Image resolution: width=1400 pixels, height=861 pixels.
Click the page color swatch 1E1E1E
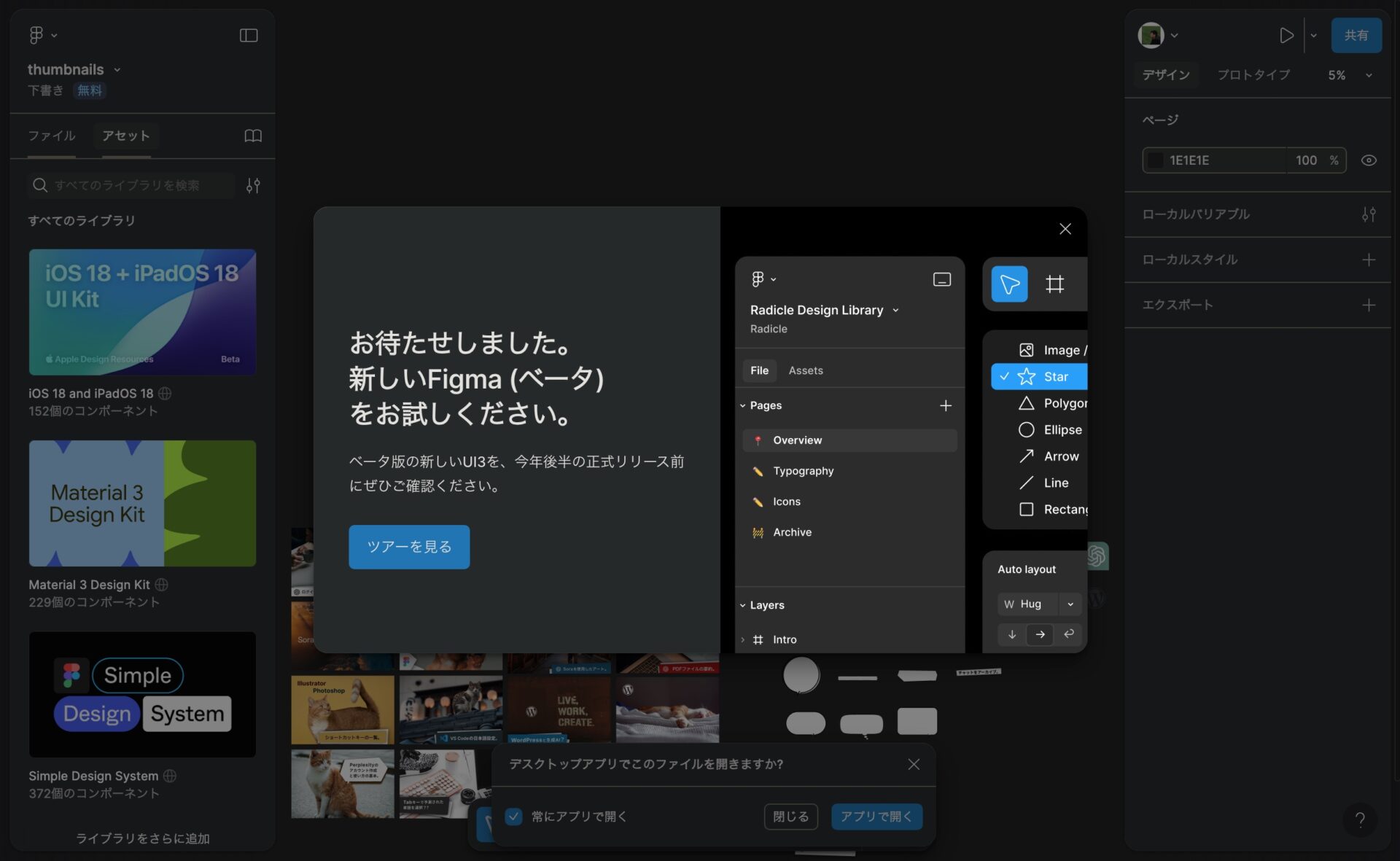pos(1157,159)
